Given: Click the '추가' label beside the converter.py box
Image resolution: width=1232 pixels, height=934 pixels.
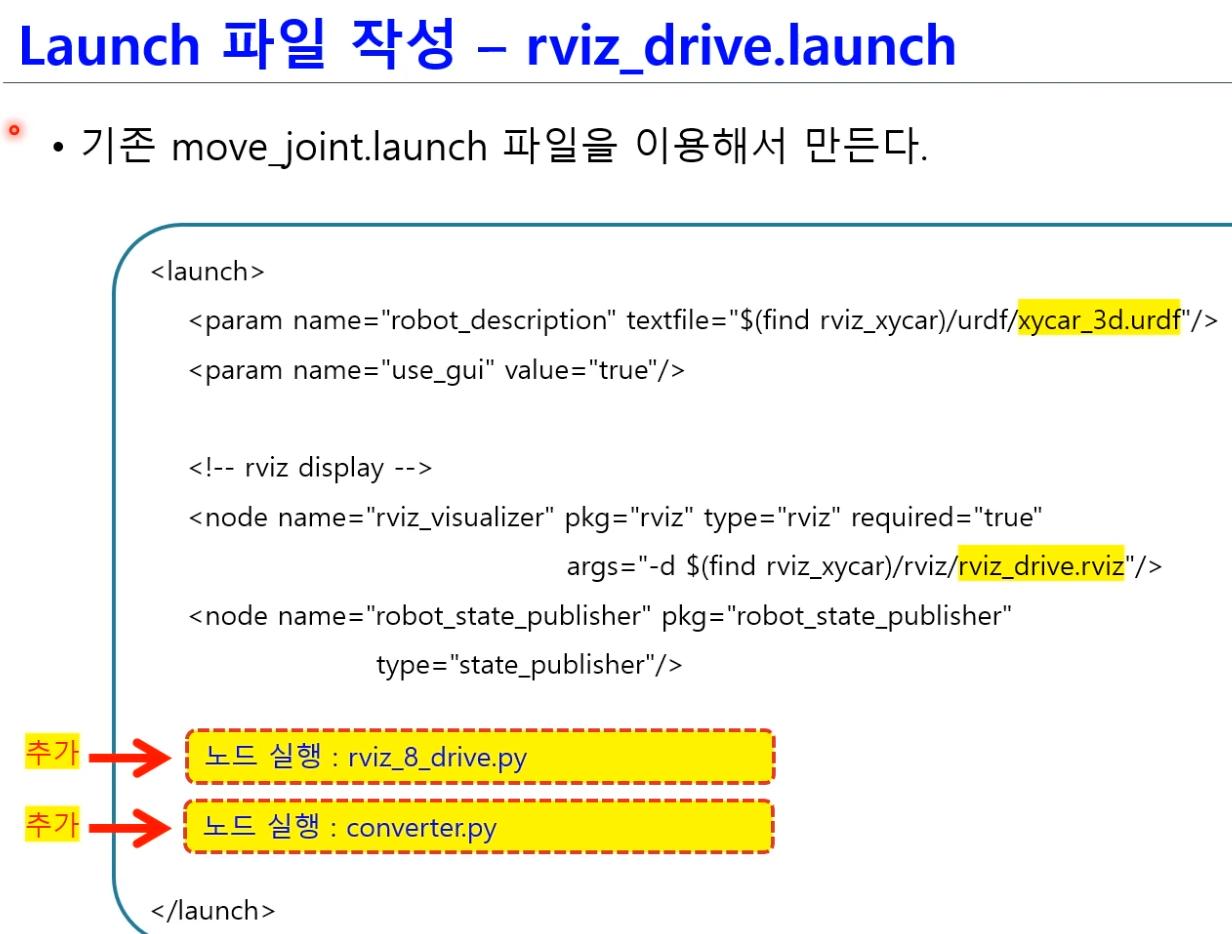Looking at the screenshot, I should (51, 825).
